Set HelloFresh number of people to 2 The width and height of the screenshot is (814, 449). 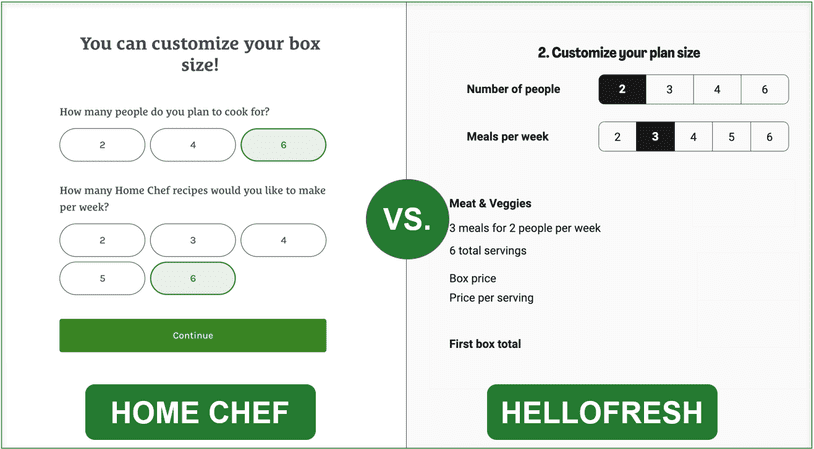622,89
